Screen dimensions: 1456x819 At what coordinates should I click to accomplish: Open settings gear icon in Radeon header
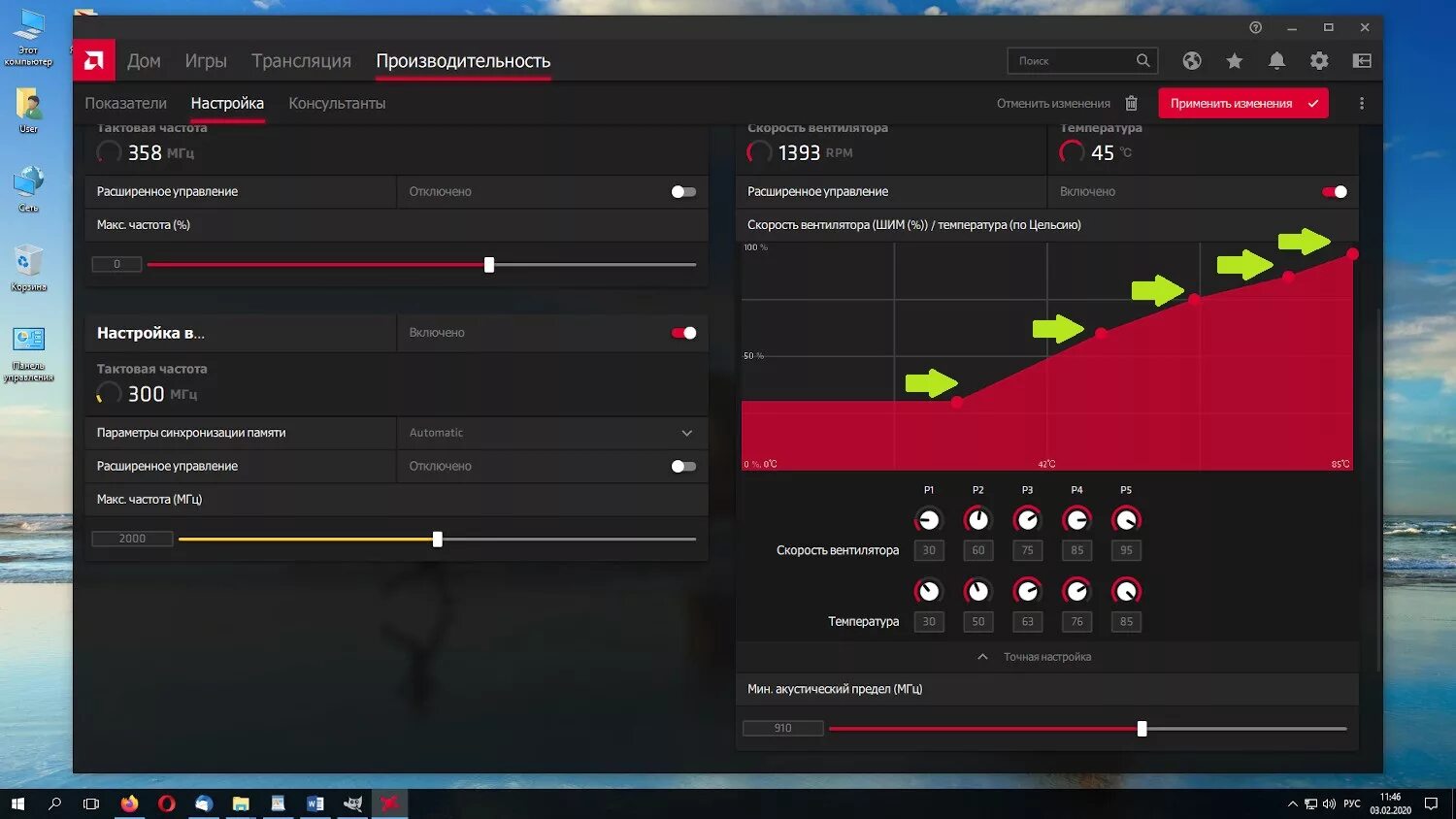click(1319, 61)
